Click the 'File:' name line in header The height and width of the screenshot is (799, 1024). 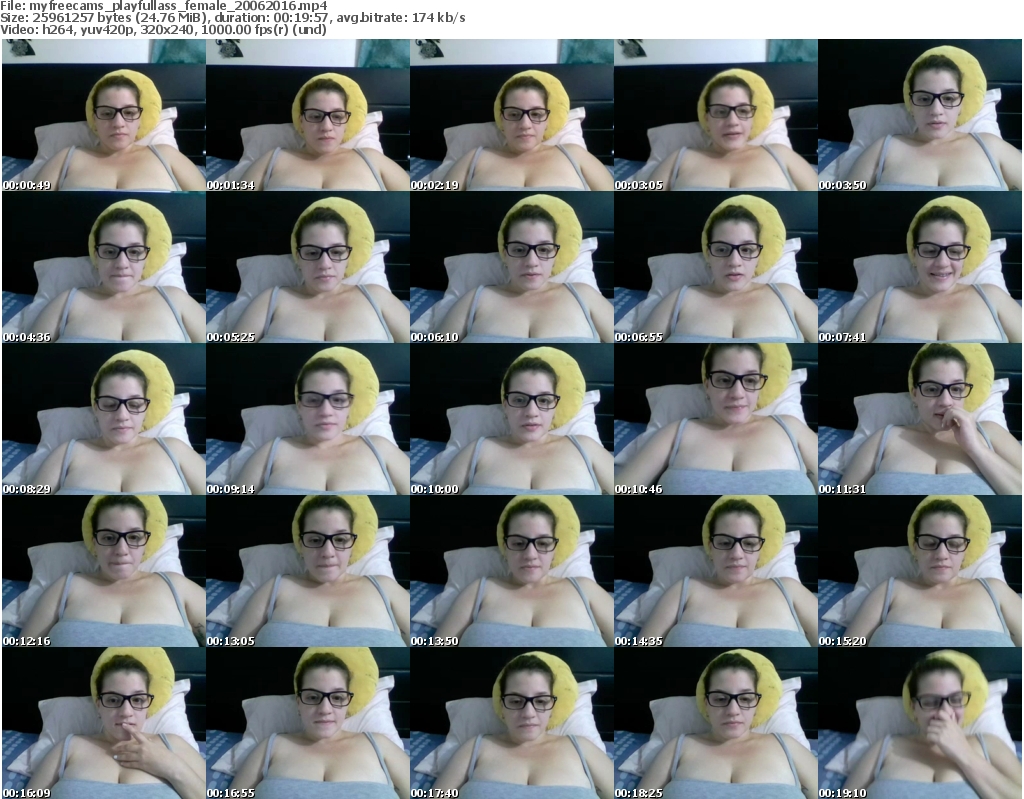164,6
